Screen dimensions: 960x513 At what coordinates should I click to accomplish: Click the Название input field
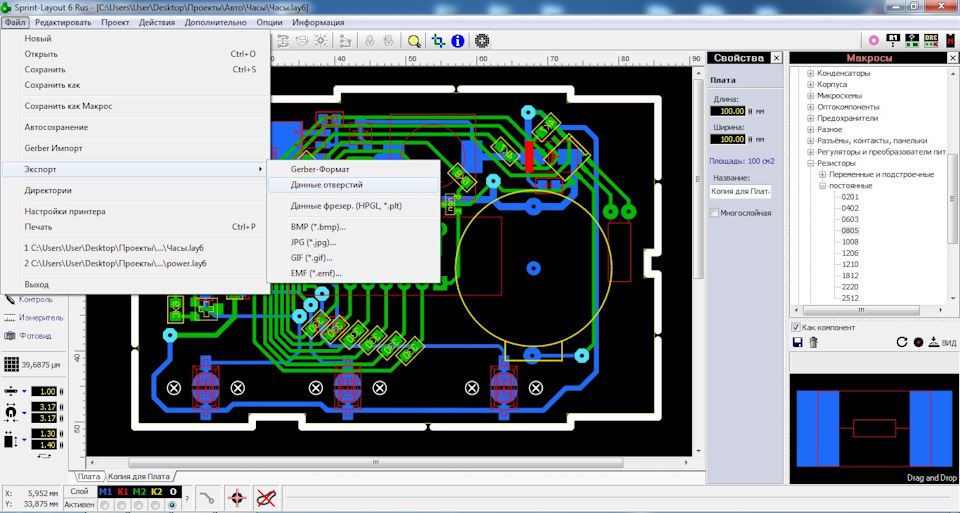click(740, 192)
